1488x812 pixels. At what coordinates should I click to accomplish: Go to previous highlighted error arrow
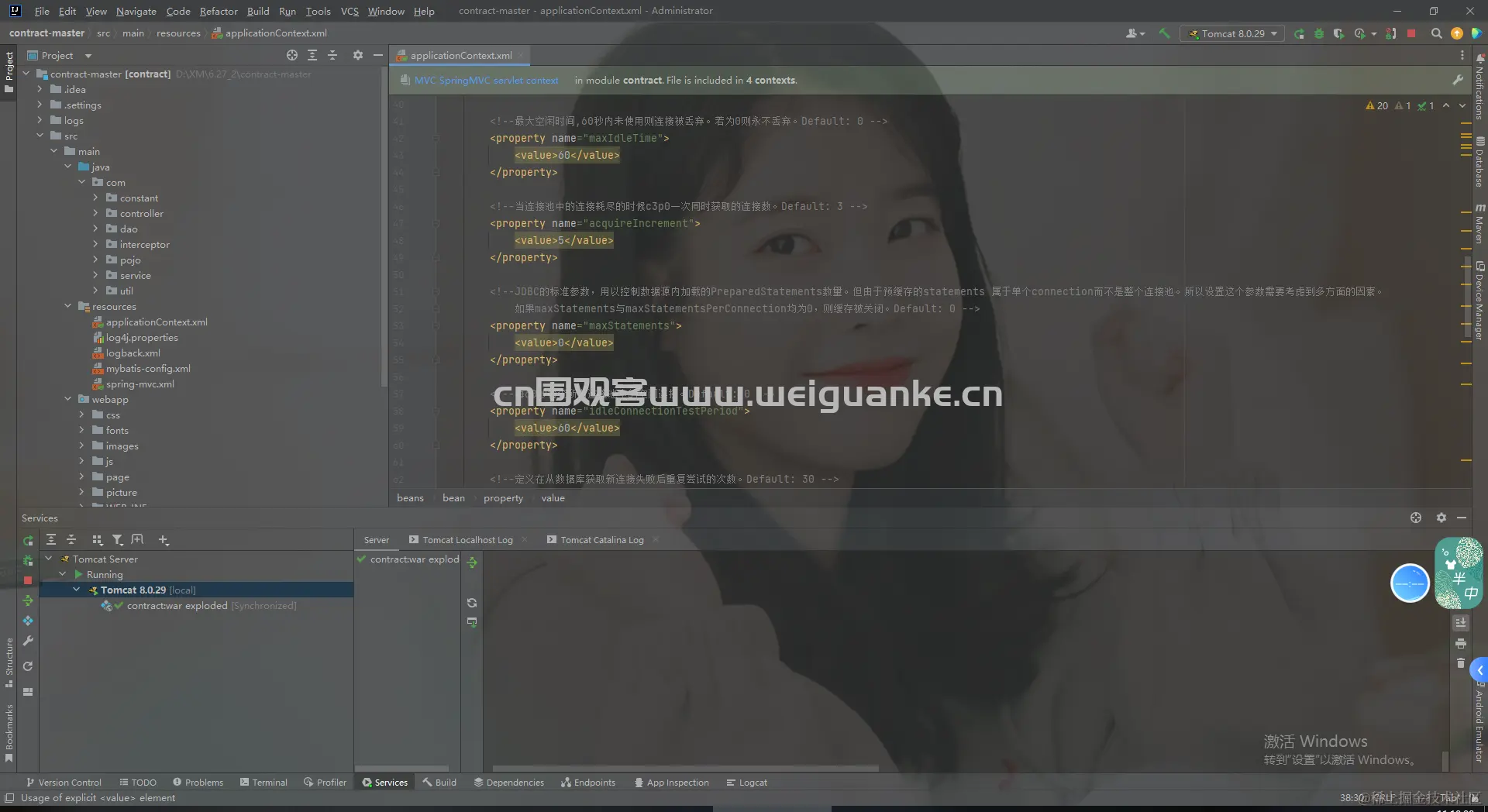click(1446, 105)
